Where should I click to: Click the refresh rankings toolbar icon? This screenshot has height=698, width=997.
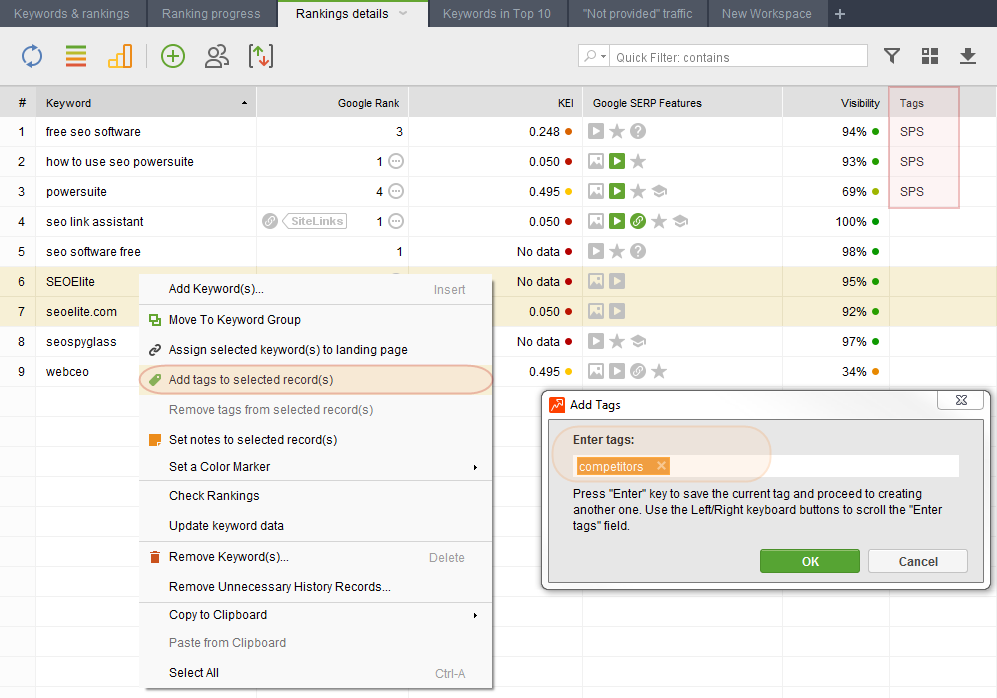coord(32,56)
